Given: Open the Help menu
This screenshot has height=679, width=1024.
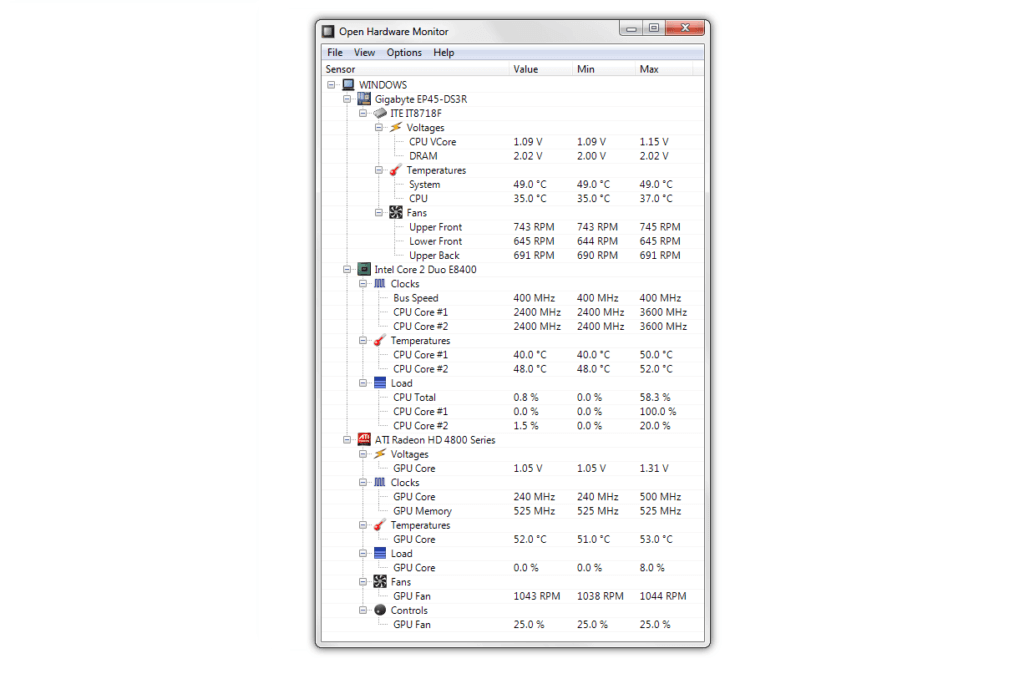Looking at the screenshot, I should tap(443, 53).
